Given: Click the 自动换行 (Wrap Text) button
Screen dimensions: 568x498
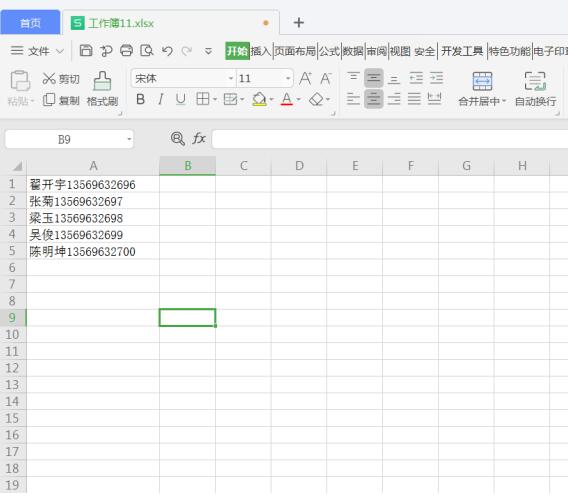Looking at the screenshot, I should pyautogui.click(x=536, y=89).
